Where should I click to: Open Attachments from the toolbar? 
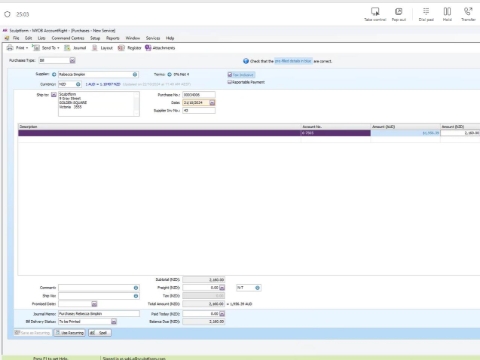(x=160, y=48)
